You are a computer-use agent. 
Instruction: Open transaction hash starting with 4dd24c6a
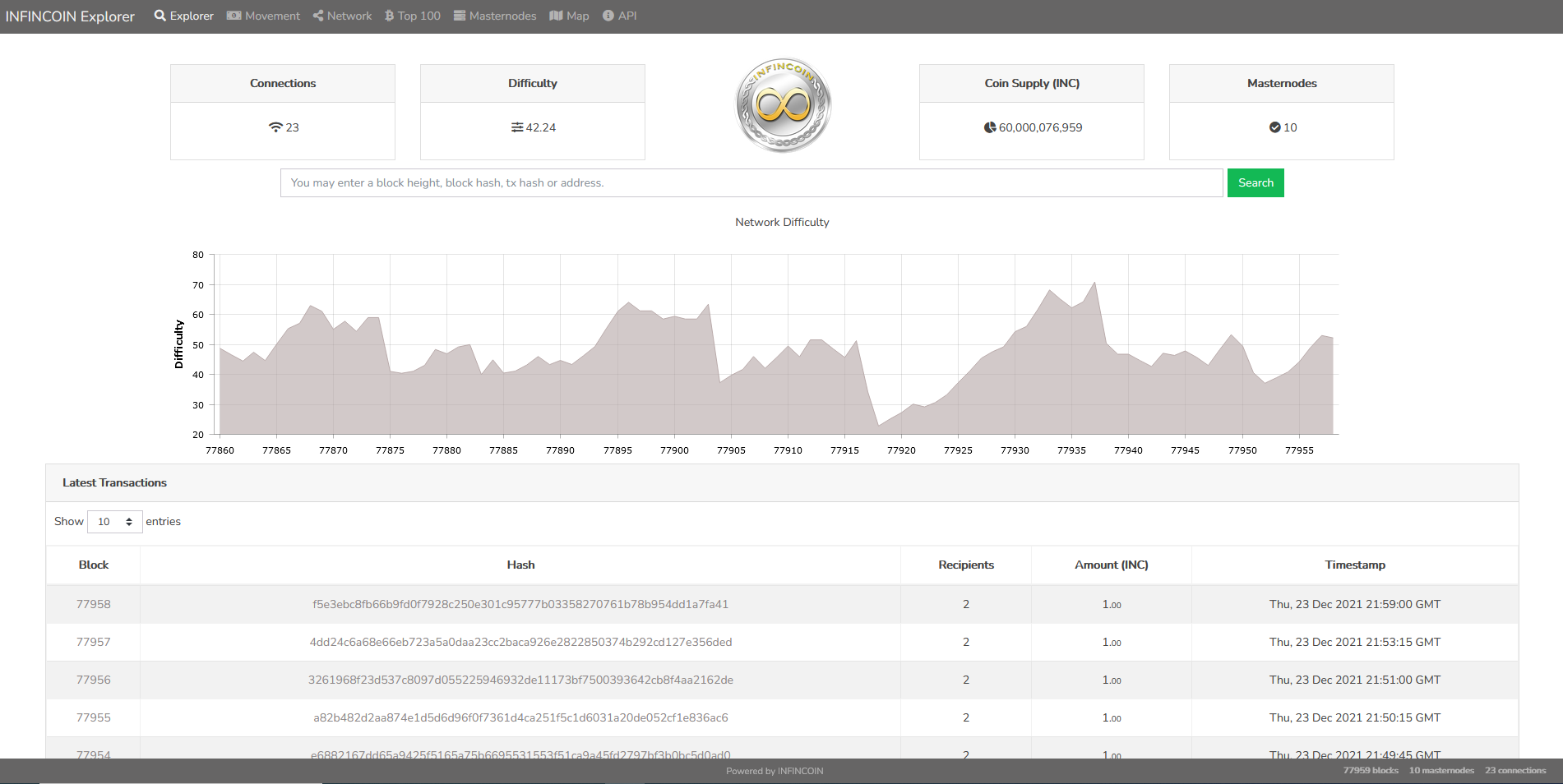520,642
